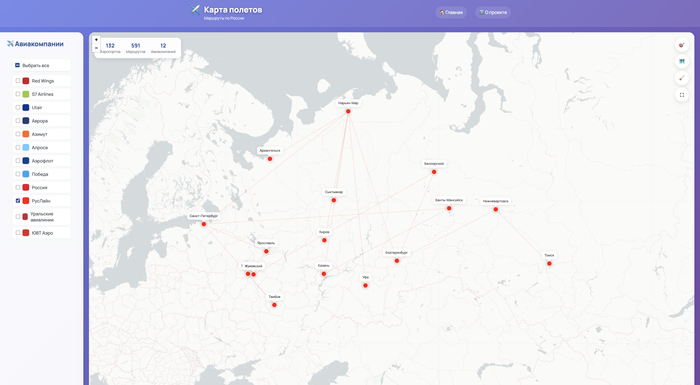Click the Сыктывкар city label
Screen dimensions: 700x385
(x=334, y=192)
